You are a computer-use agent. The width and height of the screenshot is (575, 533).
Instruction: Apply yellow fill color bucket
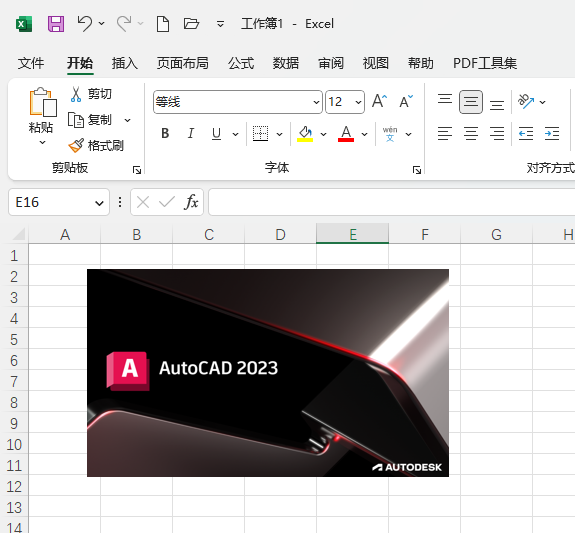click(305, 134)
